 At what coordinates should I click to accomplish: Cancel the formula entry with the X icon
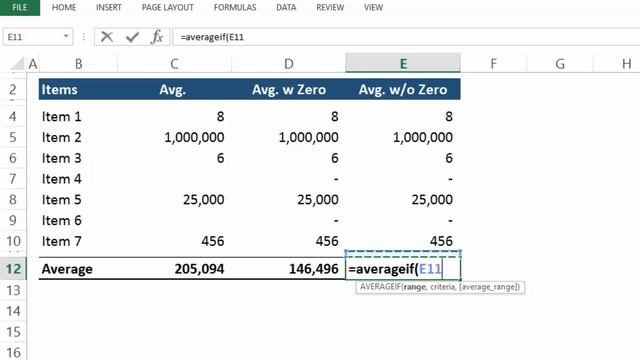click(x=107, y=37)
